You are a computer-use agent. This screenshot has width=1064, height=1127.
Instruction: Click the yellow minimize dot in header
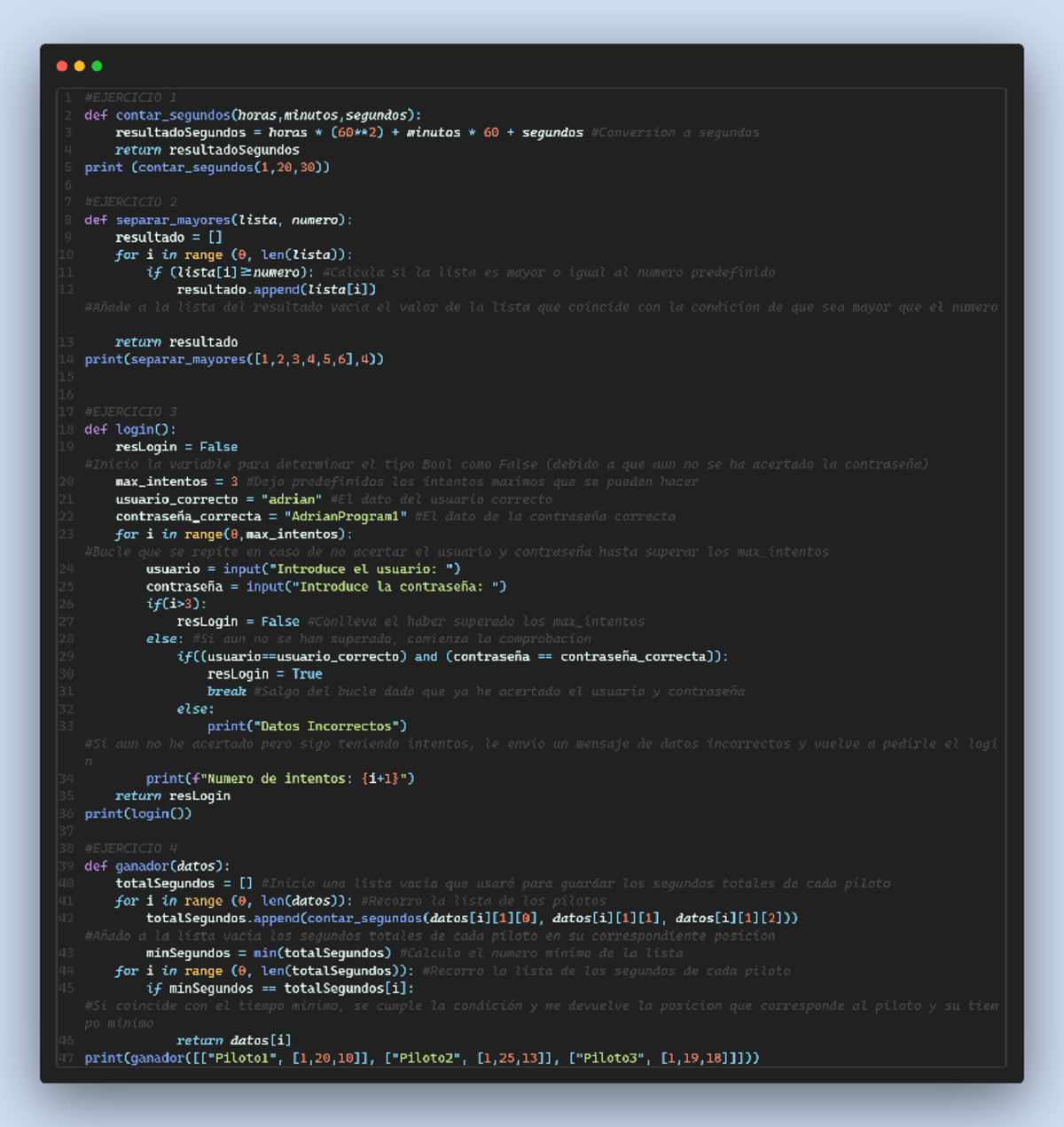(79, 67)
